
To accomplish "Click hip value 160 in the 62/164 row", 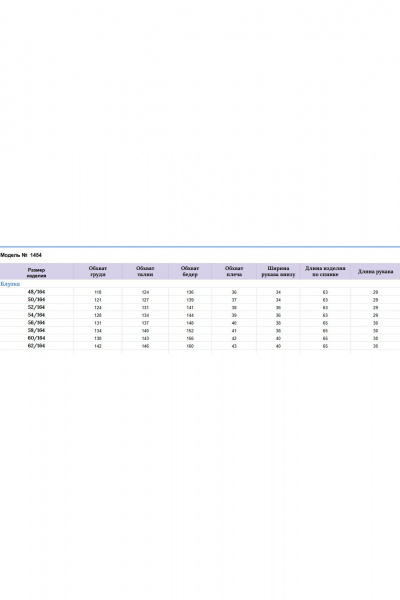I will tap(190, 346).
